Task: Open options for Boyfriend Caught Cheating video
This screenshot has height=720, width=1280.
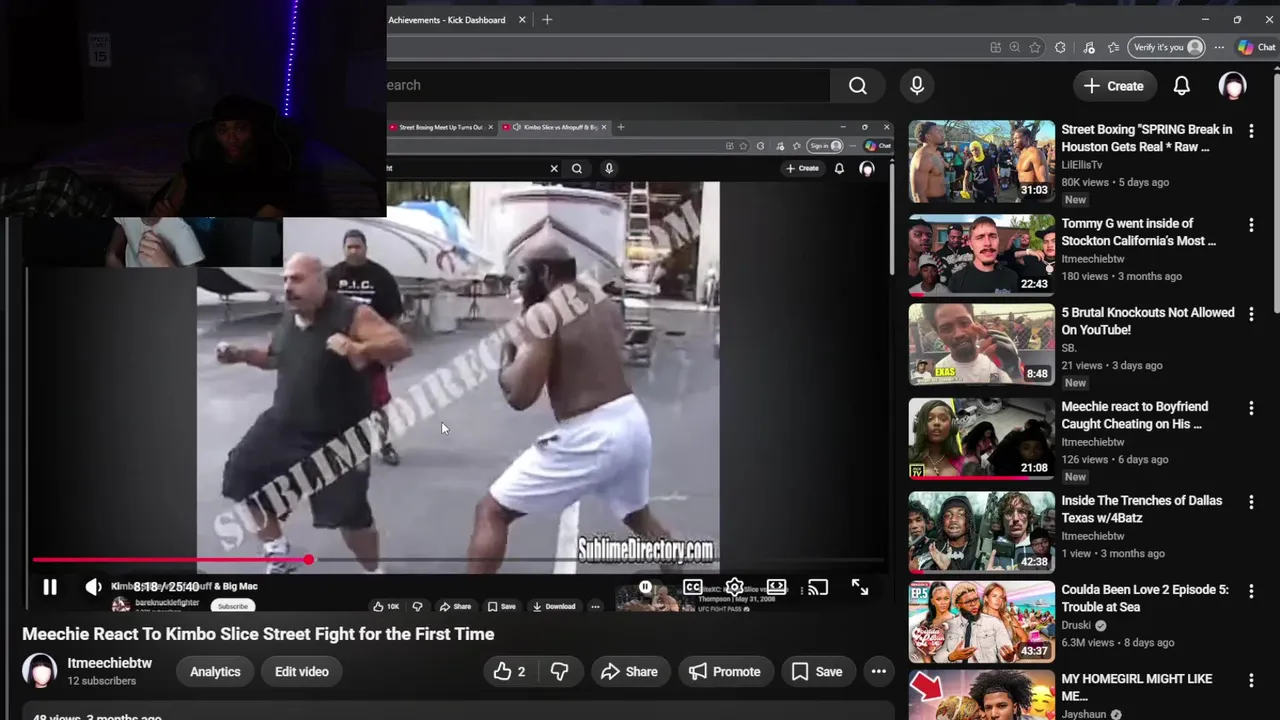Action: [1251, 408]
